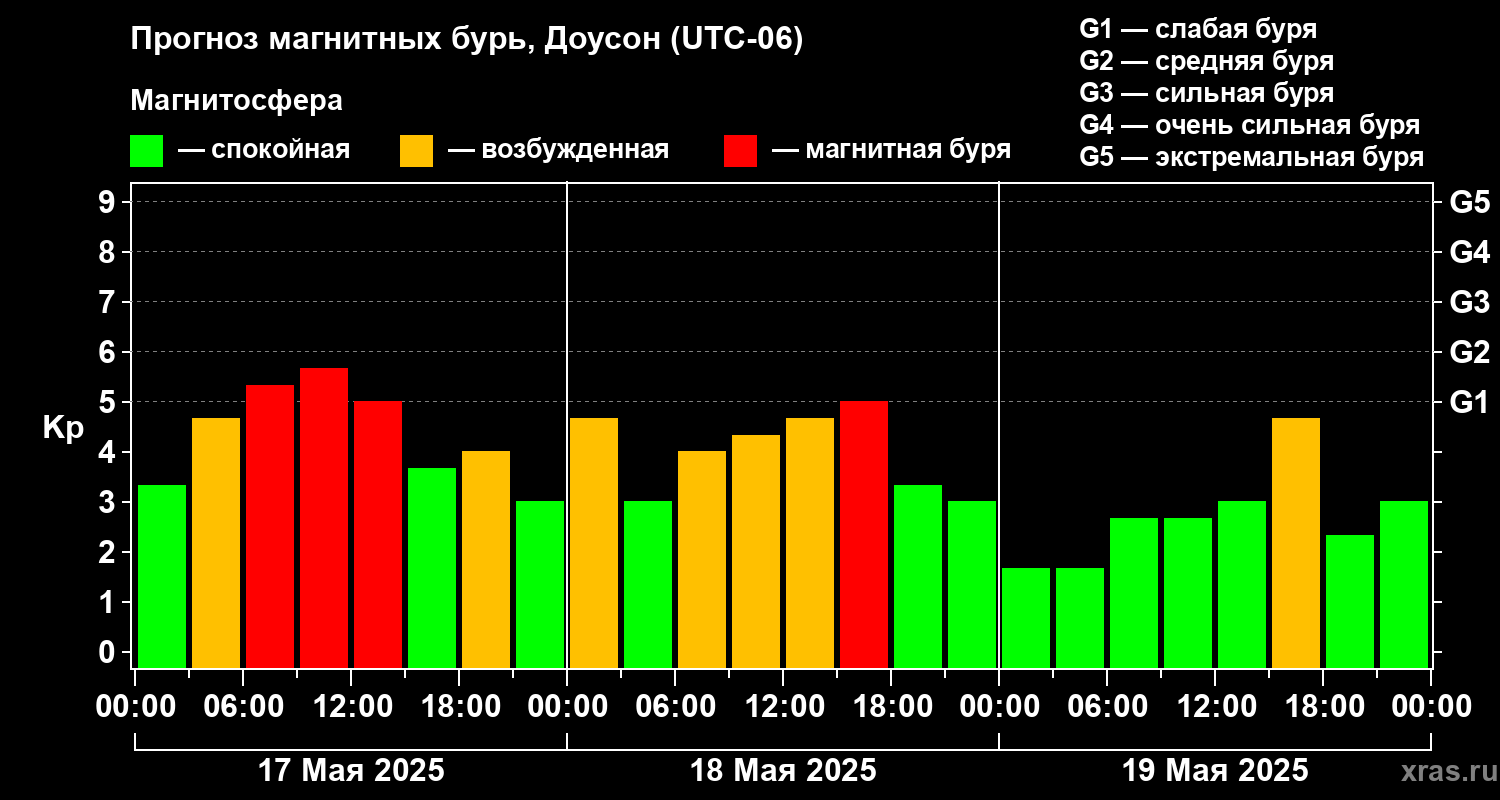Click the '— магнитная буря' legend label
This screenshot has height=800, width=1500.
892,150
